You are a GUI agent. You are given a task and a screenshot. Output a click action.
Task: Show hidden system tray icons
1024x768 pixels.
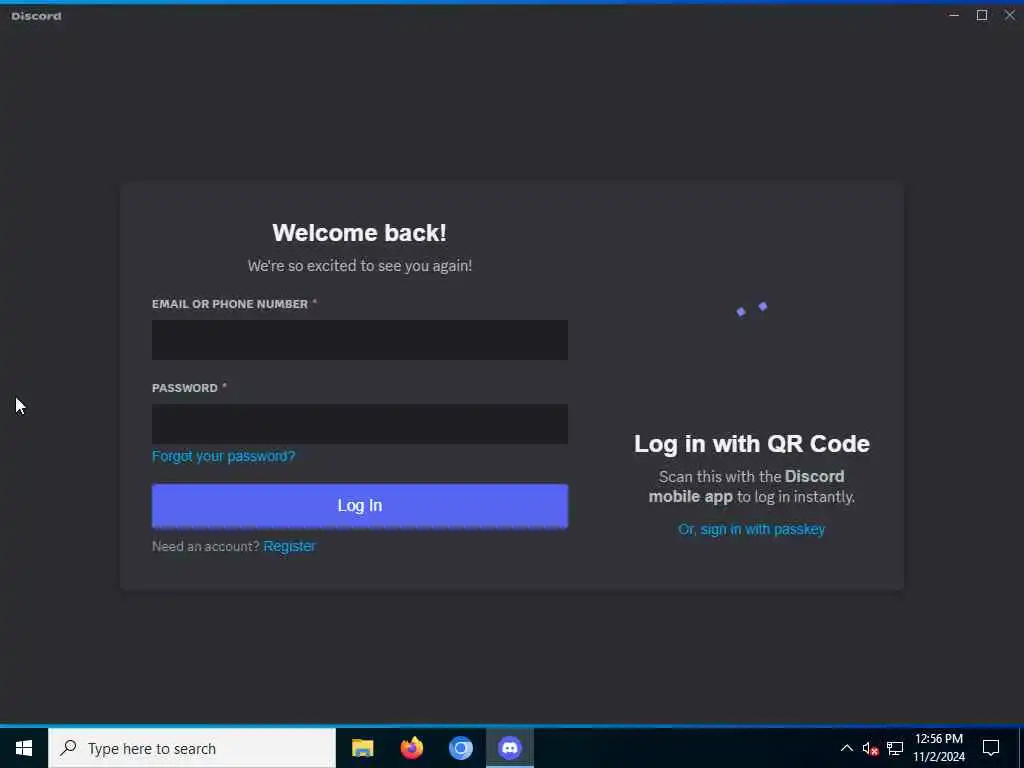click(x=846, y=748)
